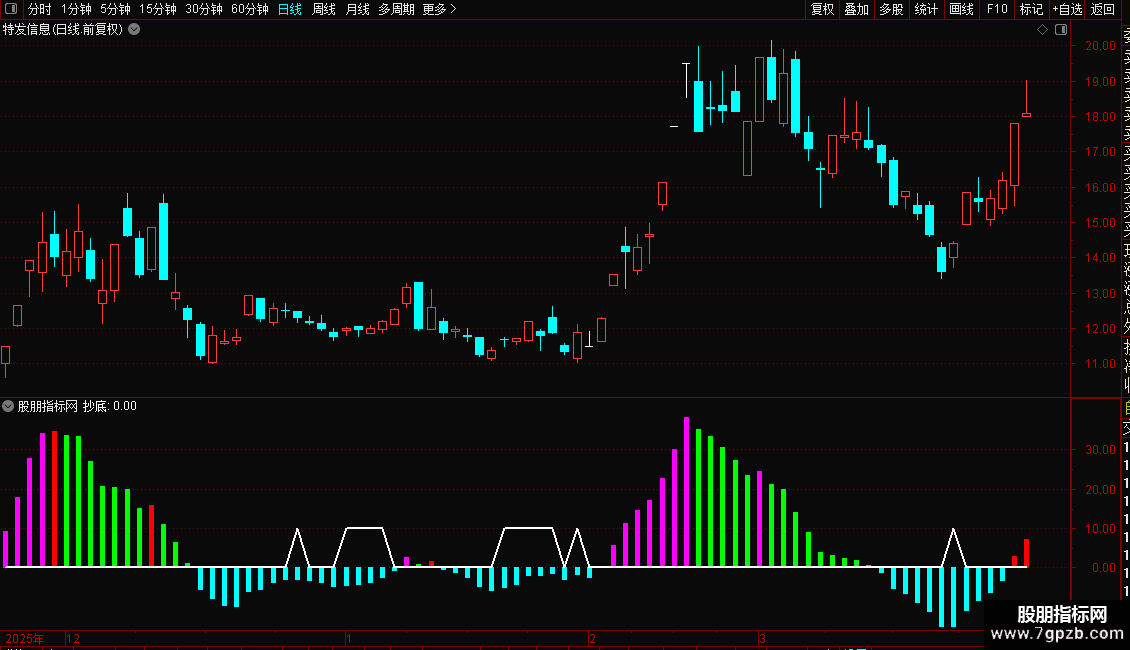1130x650 pixels.
Task: Switch to the 周线 weekly tab
Action: point(324,9)
